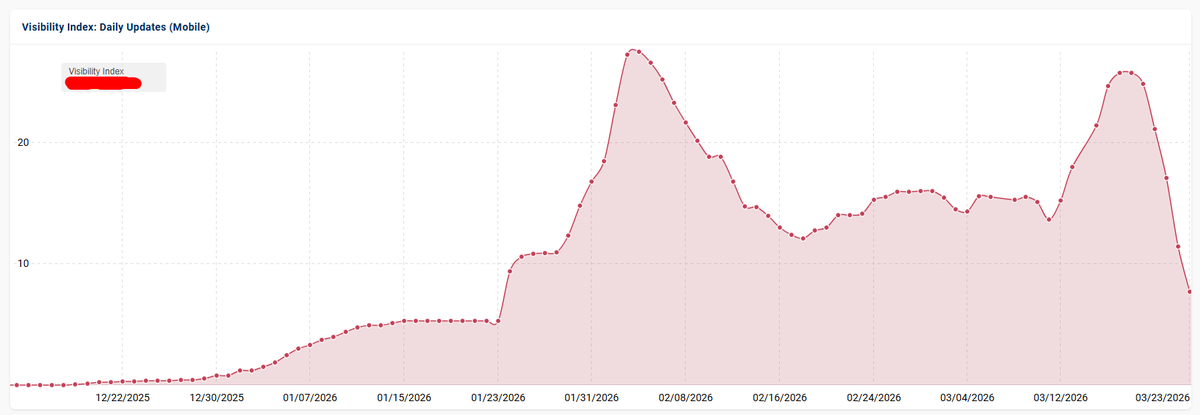Click the x-axis date 12/22/2025
This screenshot has height=415, width=1200.
(122, 397)
